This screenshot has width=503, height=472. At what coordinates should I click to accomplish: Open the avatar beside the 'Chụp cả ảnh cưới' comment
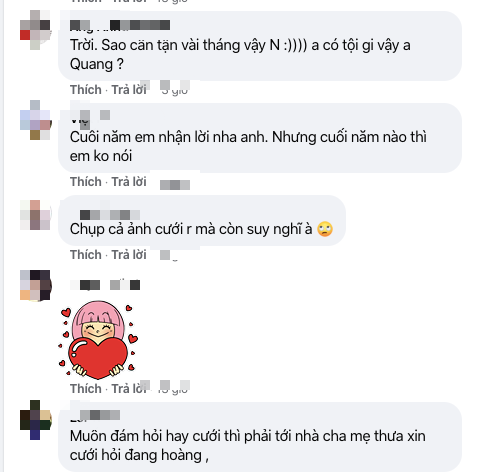[35, 215]
